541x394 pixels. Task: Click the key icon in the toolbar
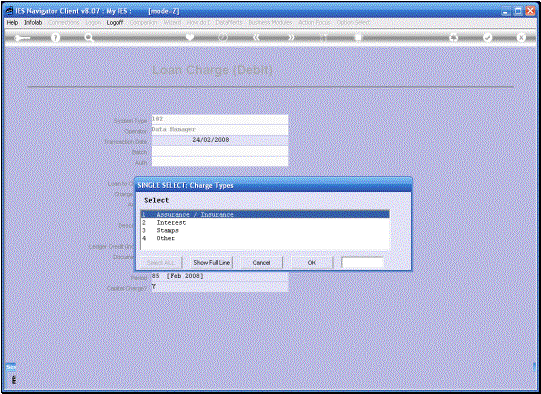point(22,38)
